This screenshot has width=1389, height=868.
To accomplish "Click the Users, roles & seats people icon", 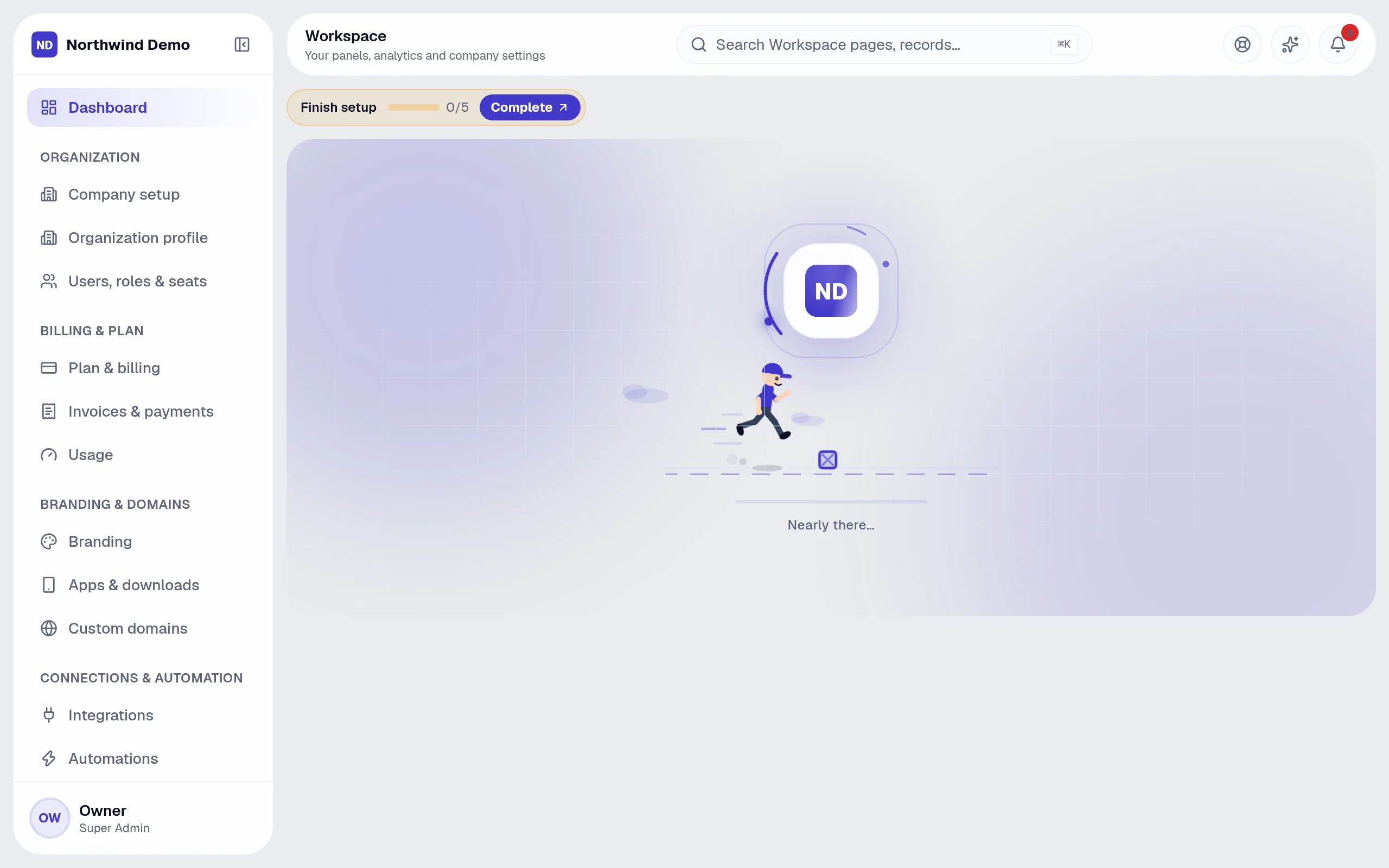I will tap(49, 282).
